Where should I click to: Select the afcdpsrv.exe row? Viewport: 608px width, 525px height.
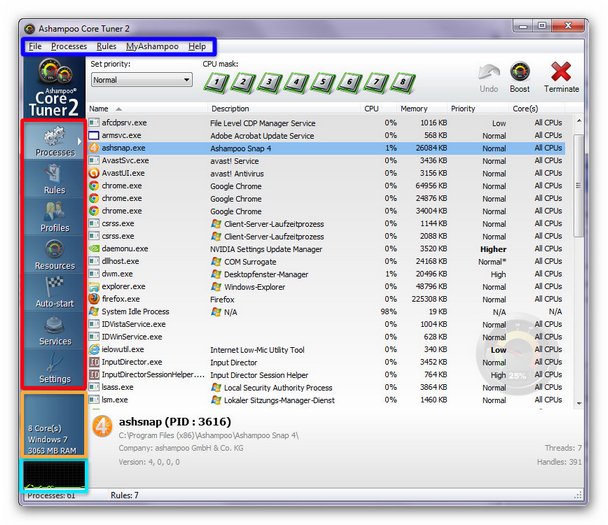tap(326, 123)
